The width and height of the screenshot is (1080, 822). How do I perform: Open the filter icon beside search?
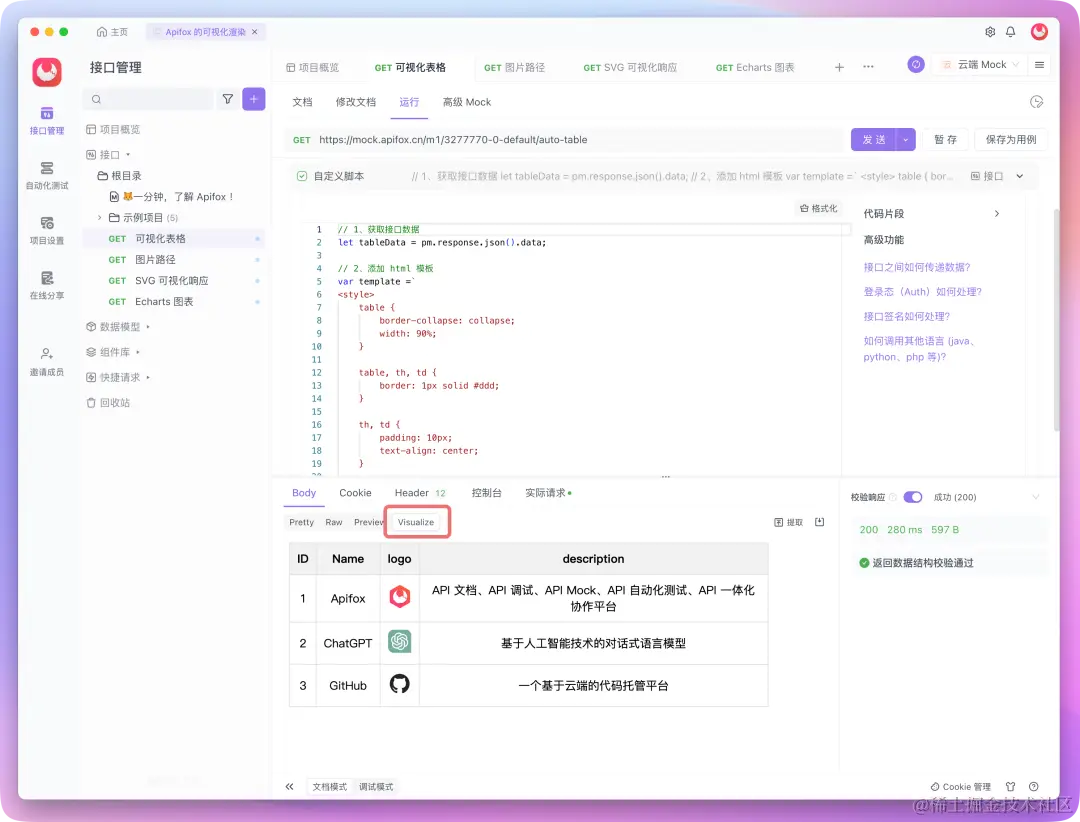228,99
